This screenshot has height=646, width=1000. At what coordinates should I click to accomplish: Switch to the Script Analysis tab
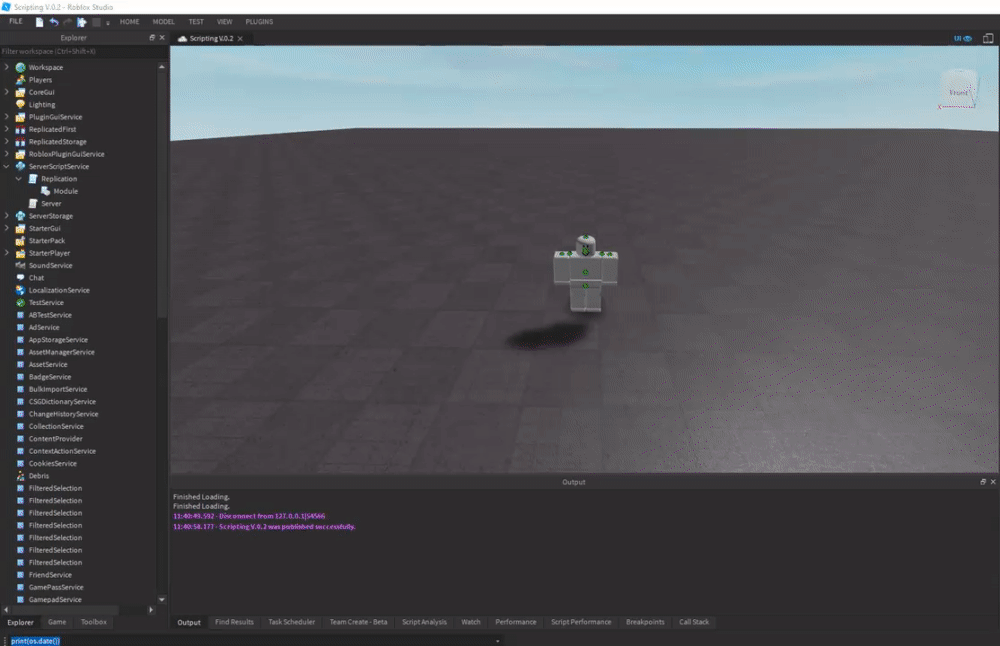(x=424, y=622)
